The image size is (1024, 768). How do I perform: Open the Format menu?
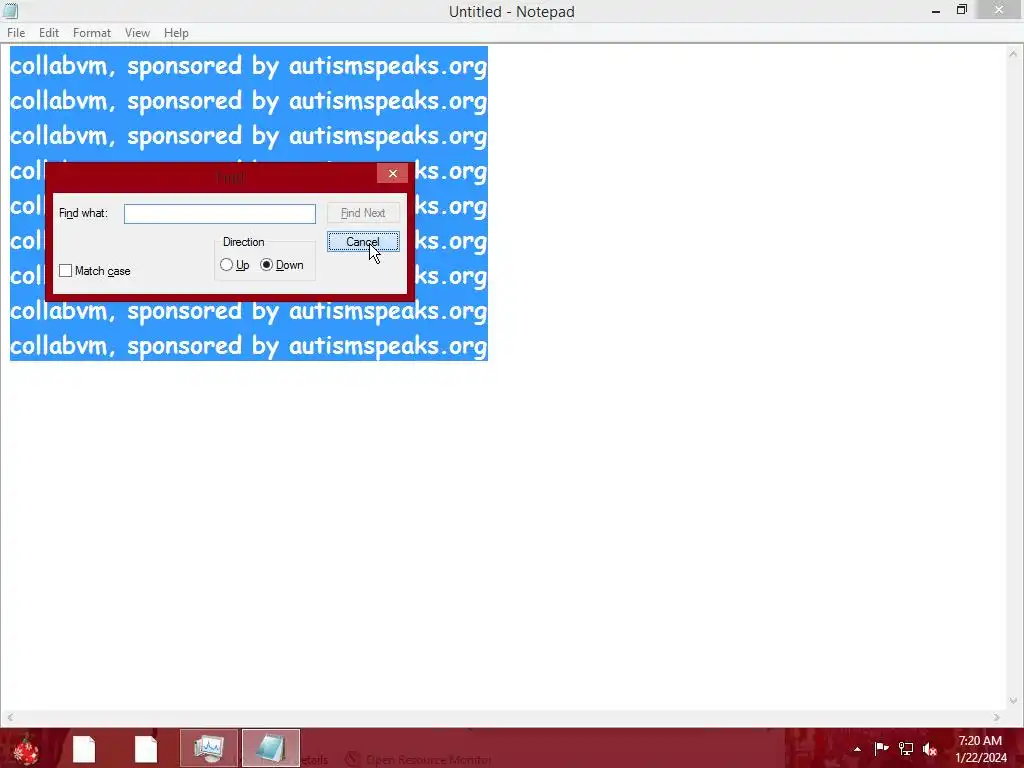click(x=91, y=33)
